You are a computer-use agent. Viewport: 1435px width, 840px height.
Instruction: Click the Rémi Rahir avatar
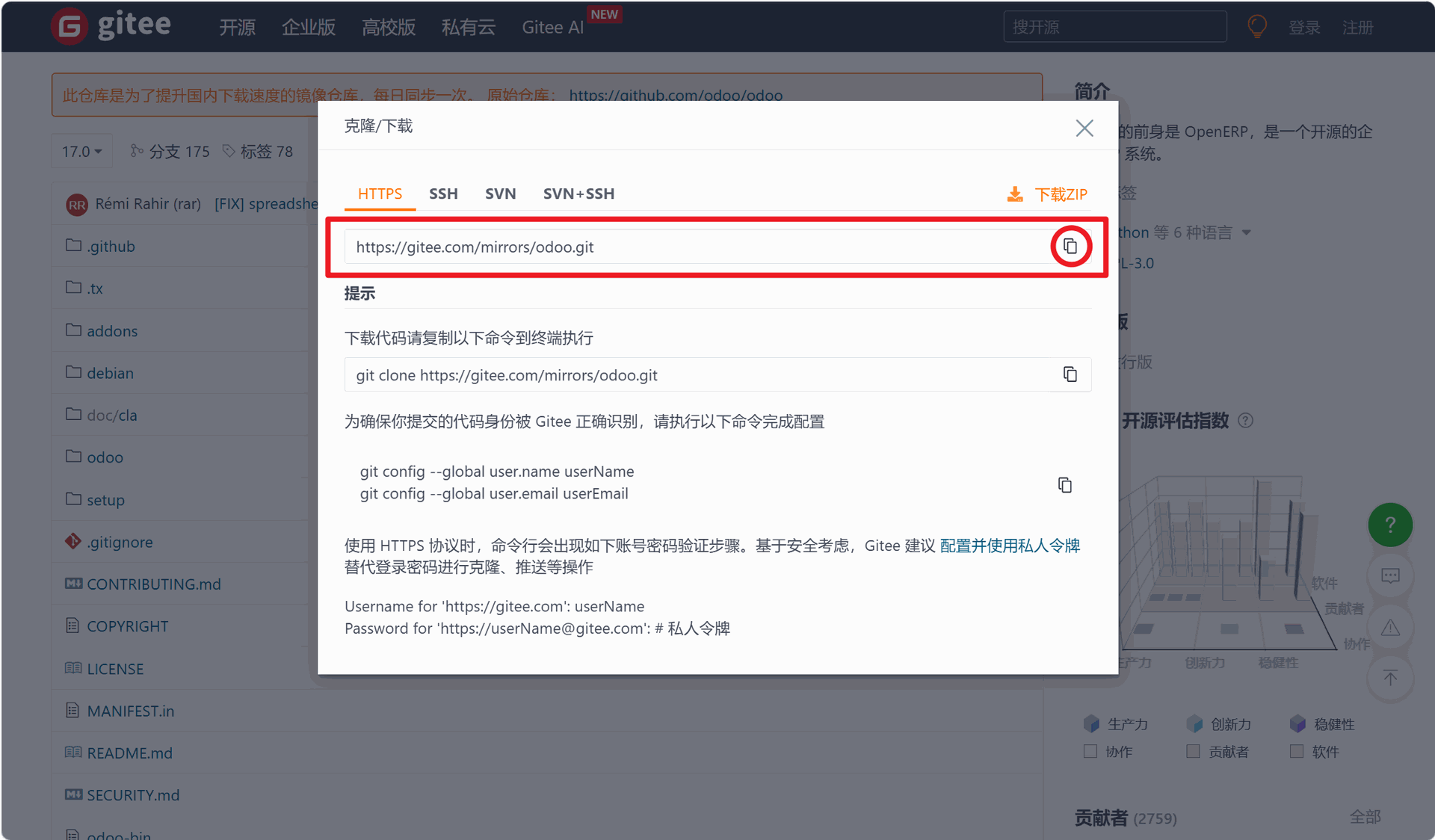(x=77, y=204)
